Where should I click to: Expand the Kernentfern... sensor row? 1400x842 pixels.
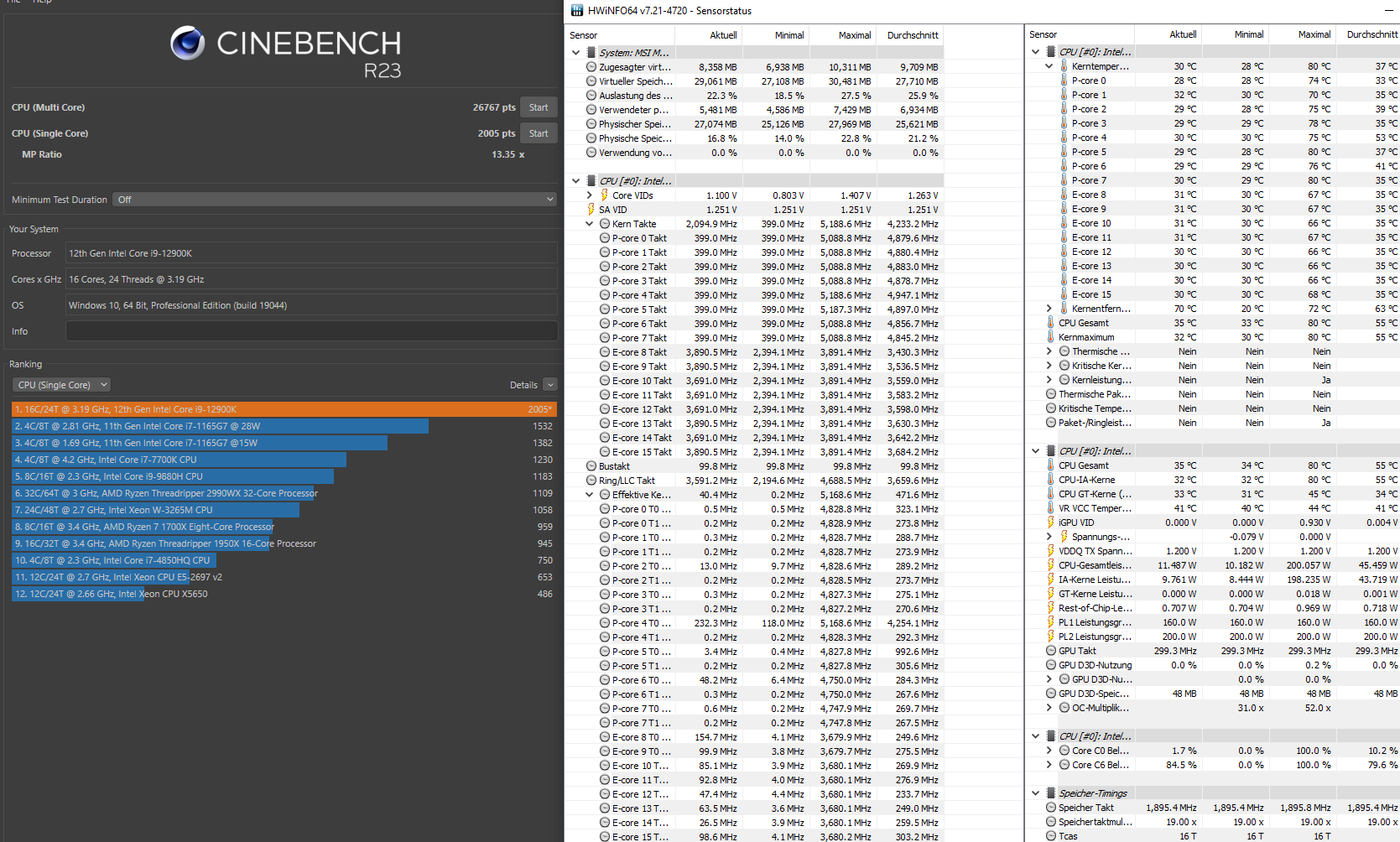1049,309
